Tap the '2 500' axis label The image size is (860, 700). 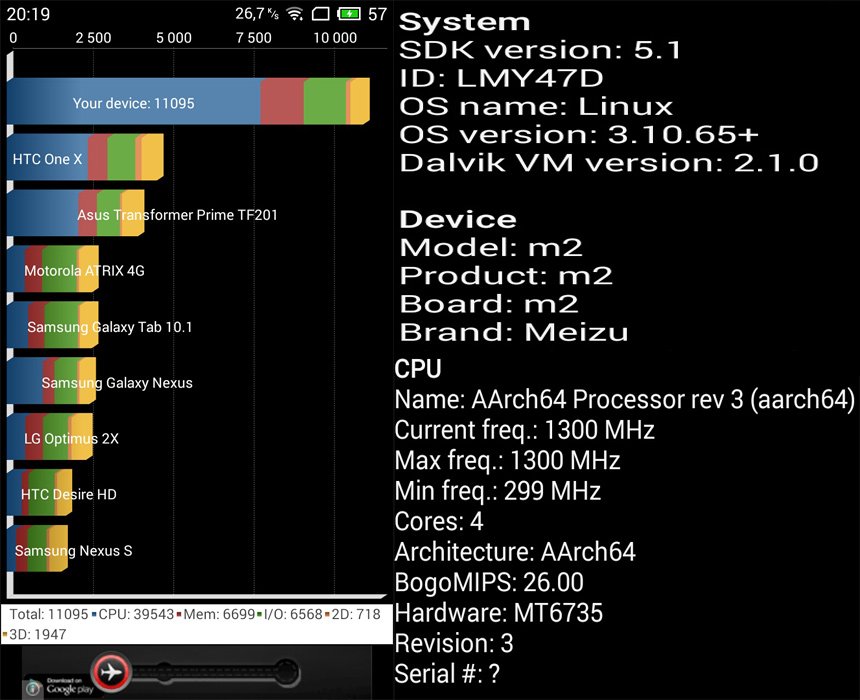93,38
